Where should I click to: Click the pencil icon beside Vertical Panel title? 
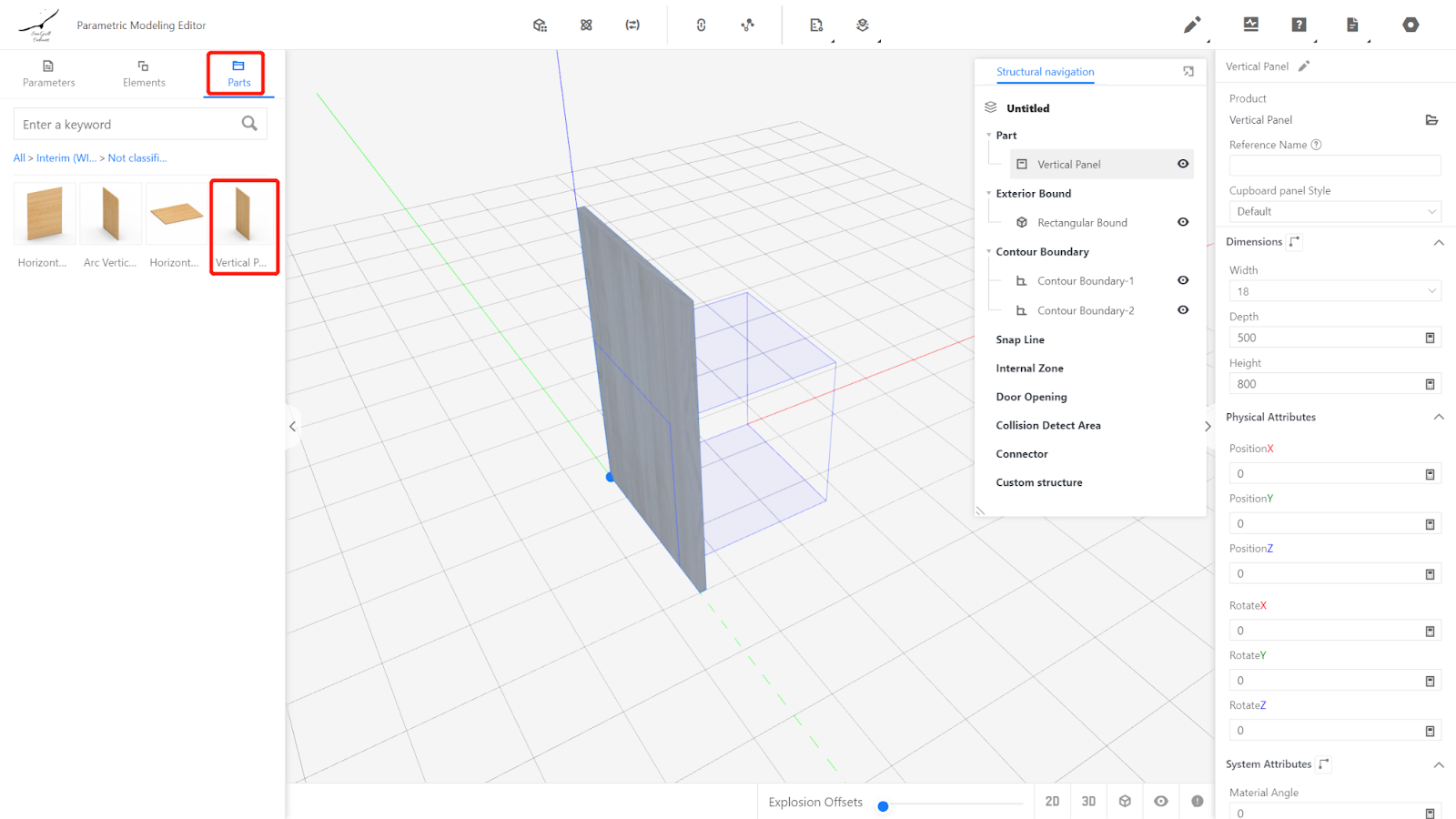point(1304,66)
